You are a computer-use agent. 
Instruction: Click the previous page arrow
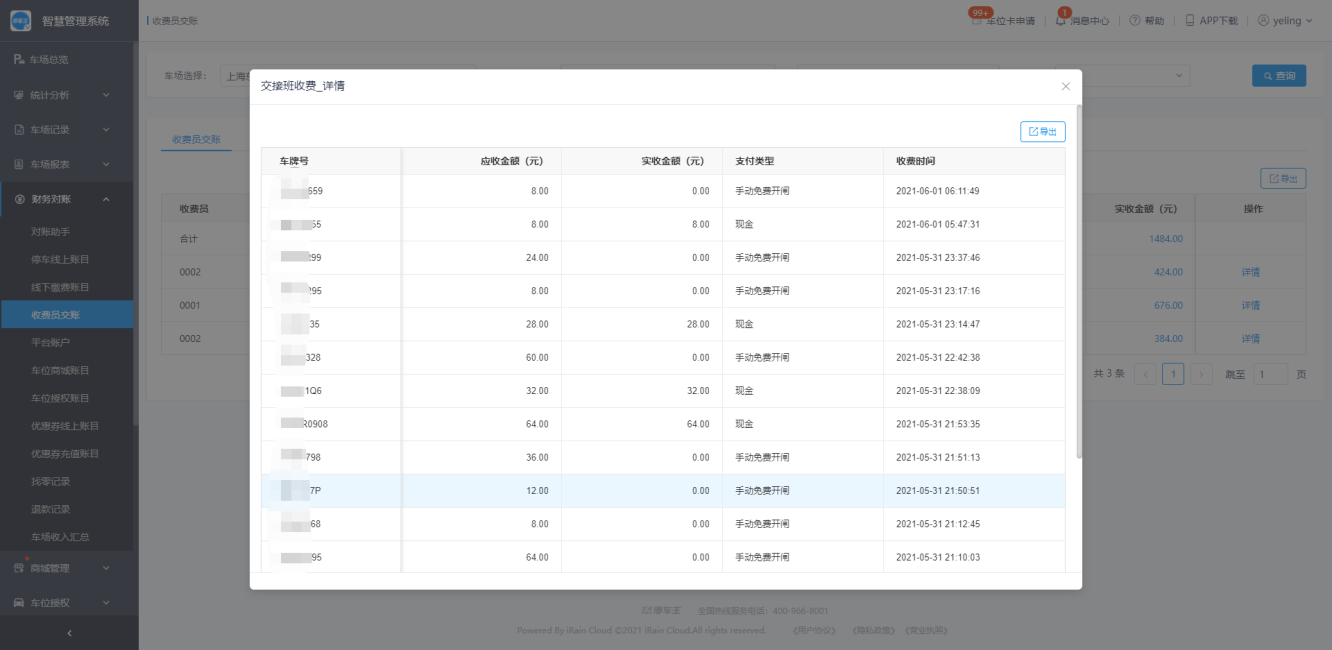coord(1145,374)
